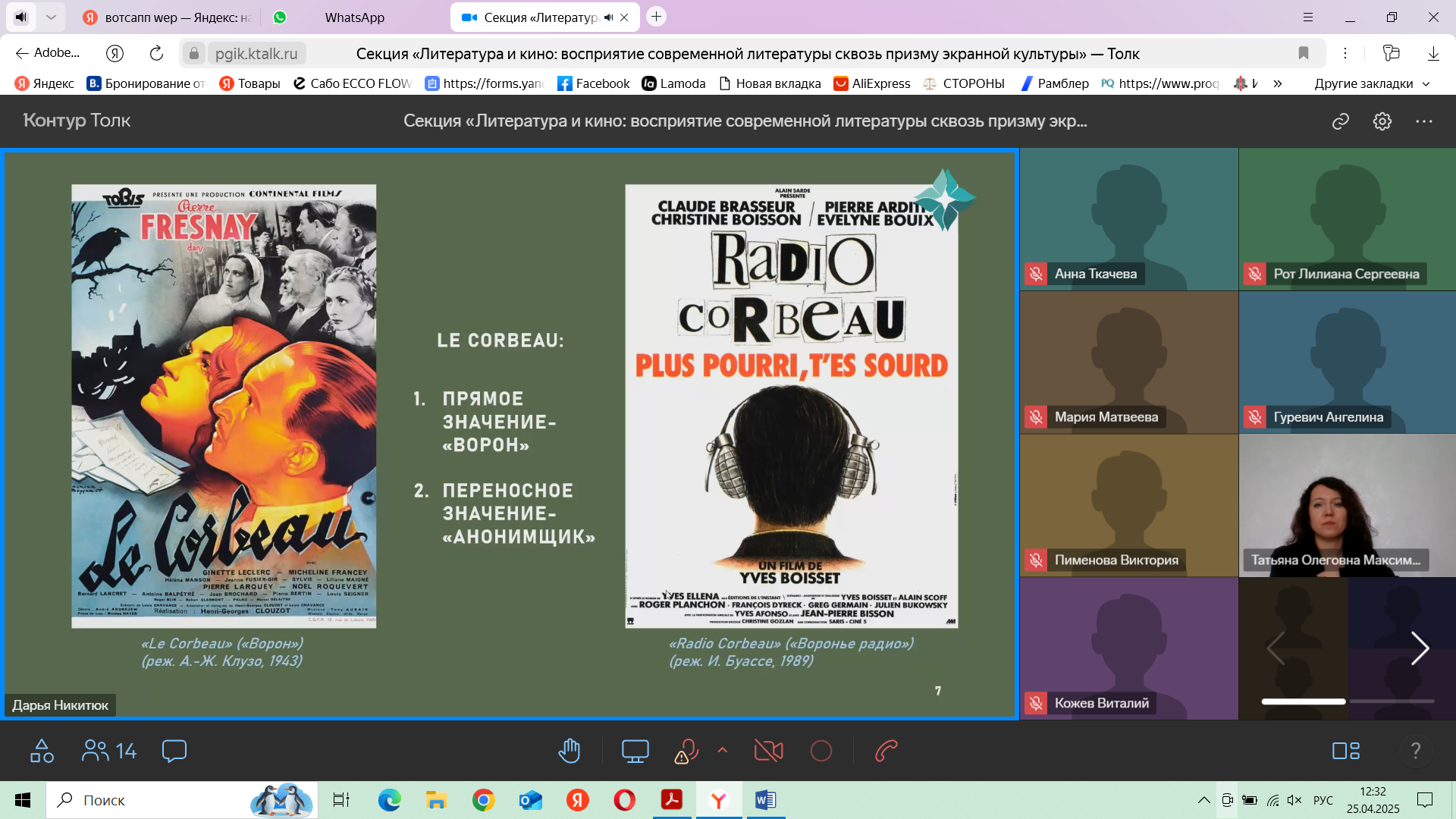The width and height of the screenshot is (1456, 819).
Task: Open Windows Start menu
Action: [x=23, y=800]
